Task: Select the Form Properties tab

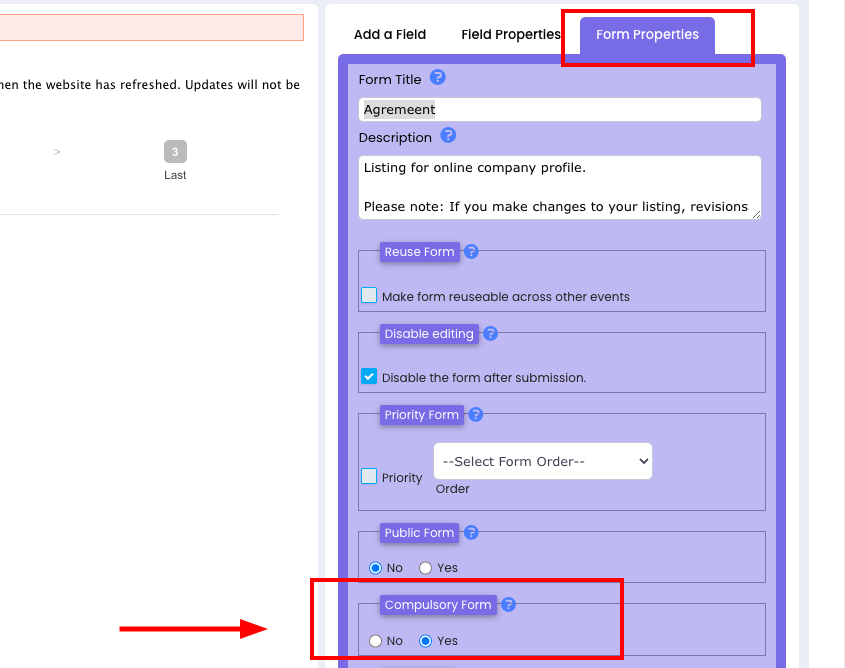Action: (647, 34)
